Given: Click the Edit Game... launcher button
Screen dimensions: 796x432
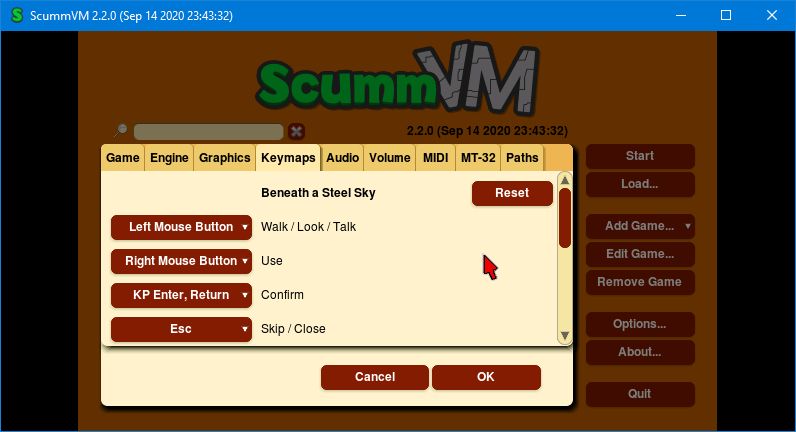Looking at the screenshot, I should 640,254.
